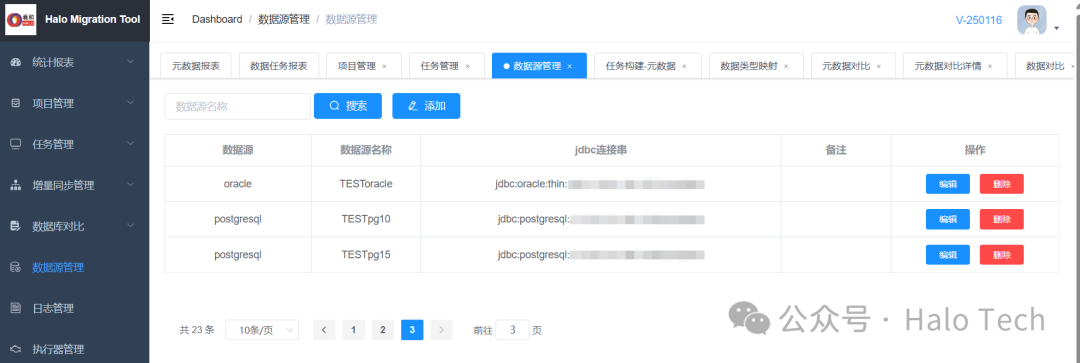Select page 3 in pagination
The image size is (1080, 363).
coord(412,330)
